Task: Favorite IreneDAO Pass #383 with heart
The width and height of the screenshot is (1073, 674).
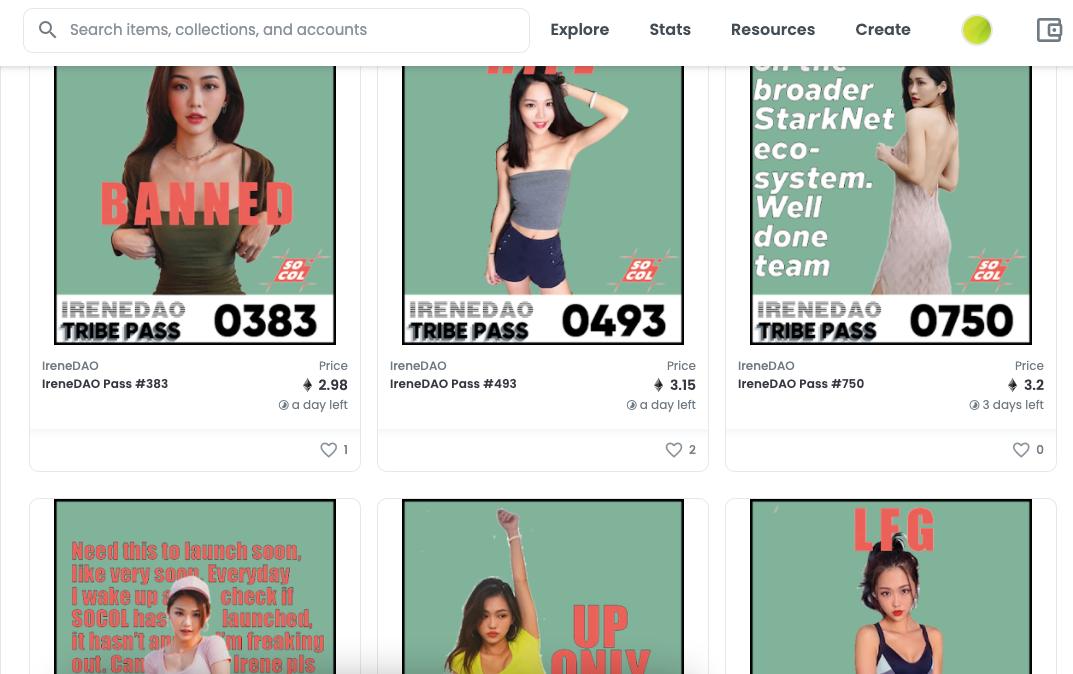Action: [328, 450]
